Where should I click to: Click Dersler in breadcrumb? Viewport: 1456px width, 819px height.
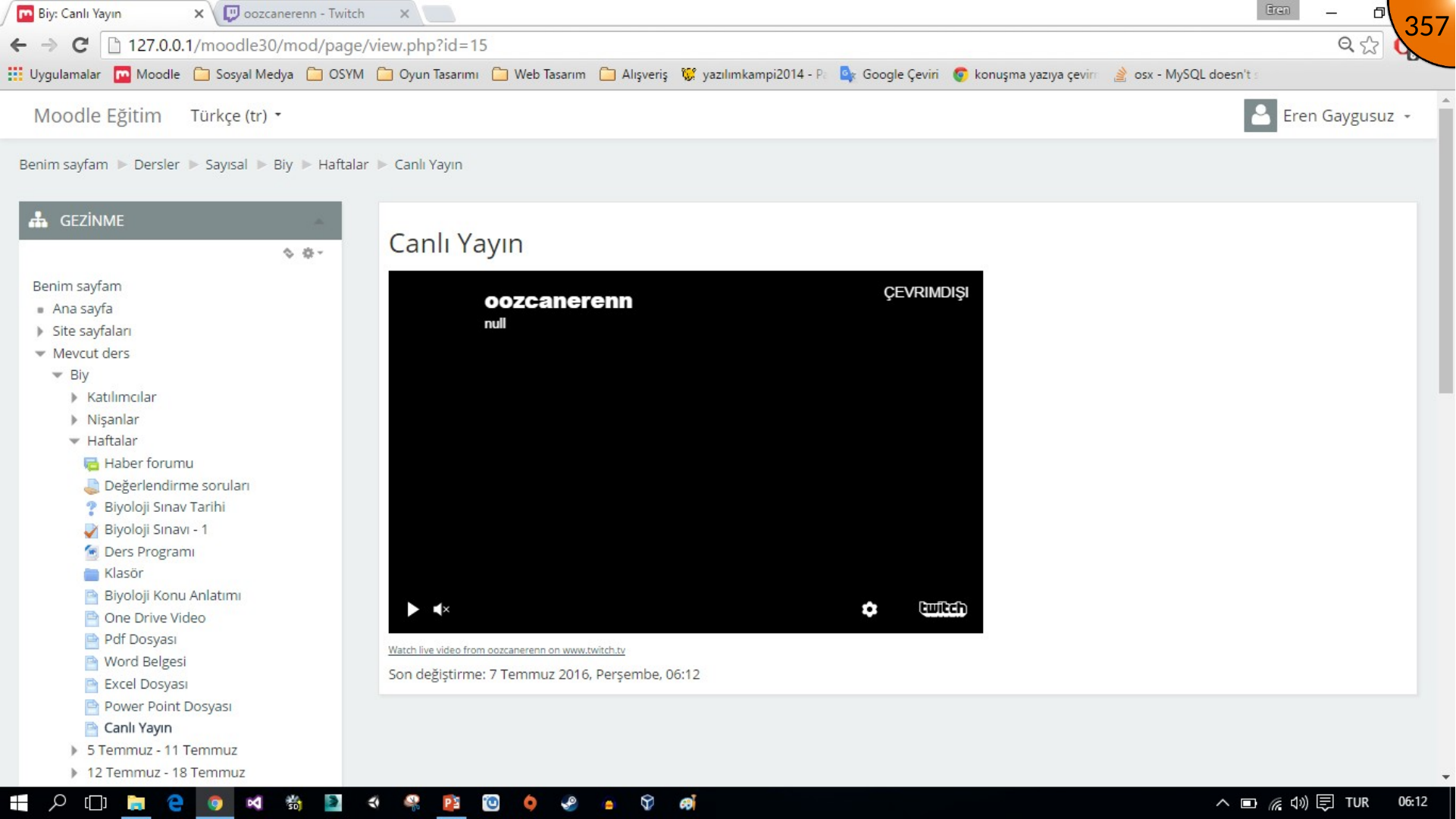click(x=157, y=165)
